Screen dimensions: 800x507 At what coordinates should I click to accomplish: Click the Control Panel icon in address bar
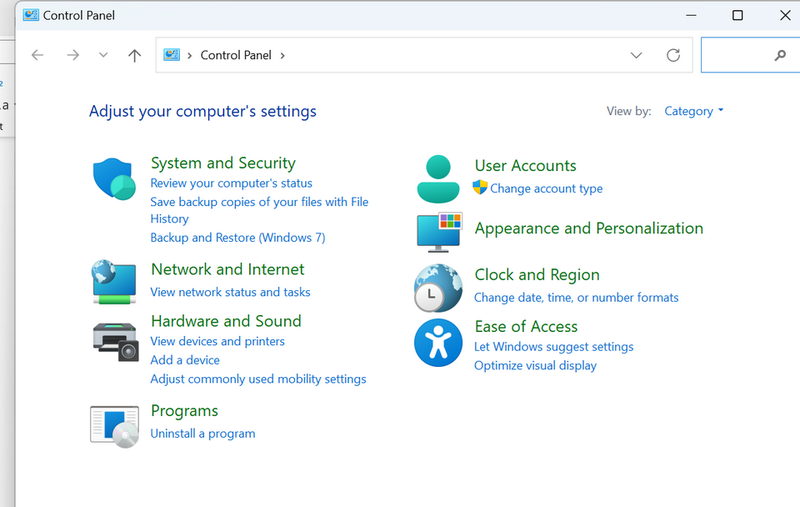coord(171,55)
